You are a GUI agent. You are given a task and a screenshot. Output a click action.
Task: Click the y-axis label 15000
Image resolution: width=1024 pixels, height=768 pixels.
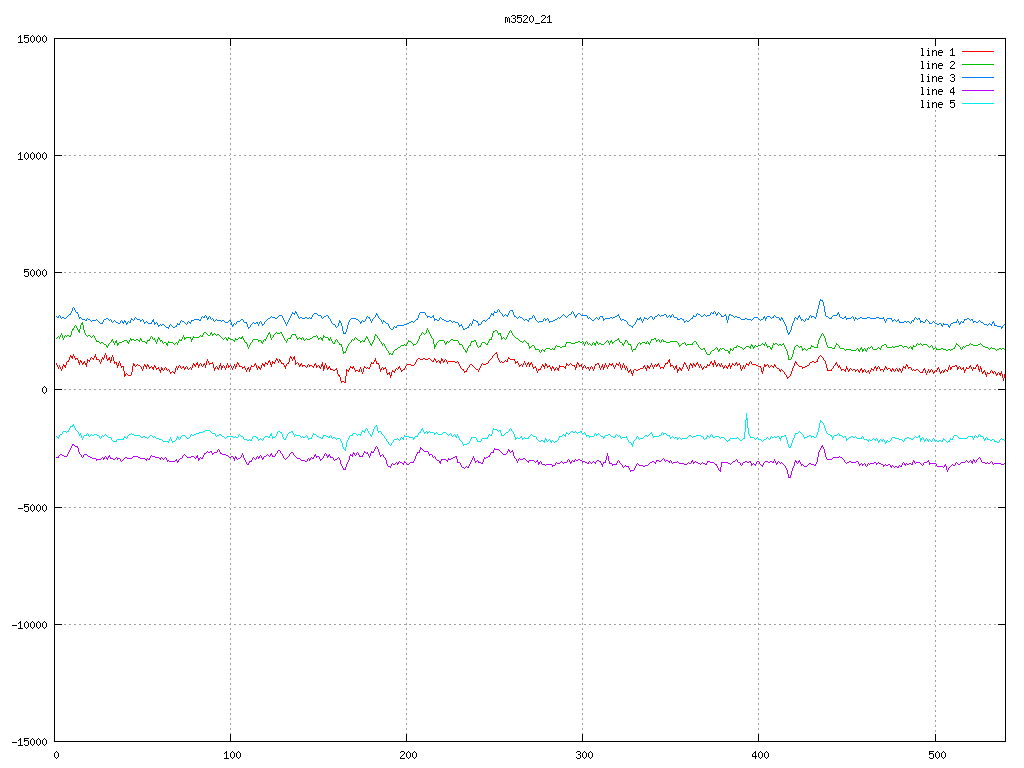[x=32, y=39]
